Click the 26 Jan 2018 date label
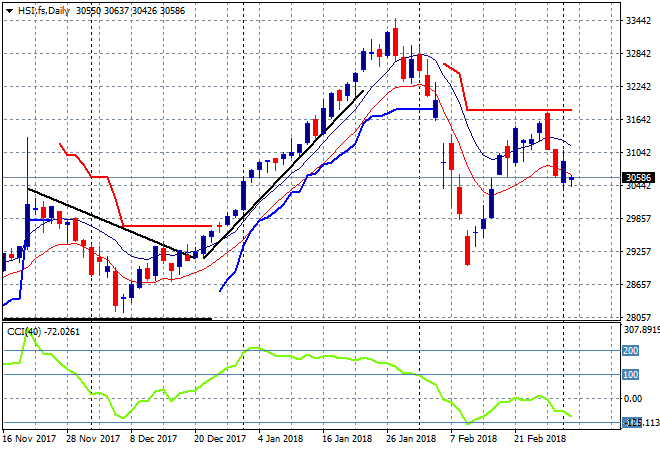 click(411, 439)
